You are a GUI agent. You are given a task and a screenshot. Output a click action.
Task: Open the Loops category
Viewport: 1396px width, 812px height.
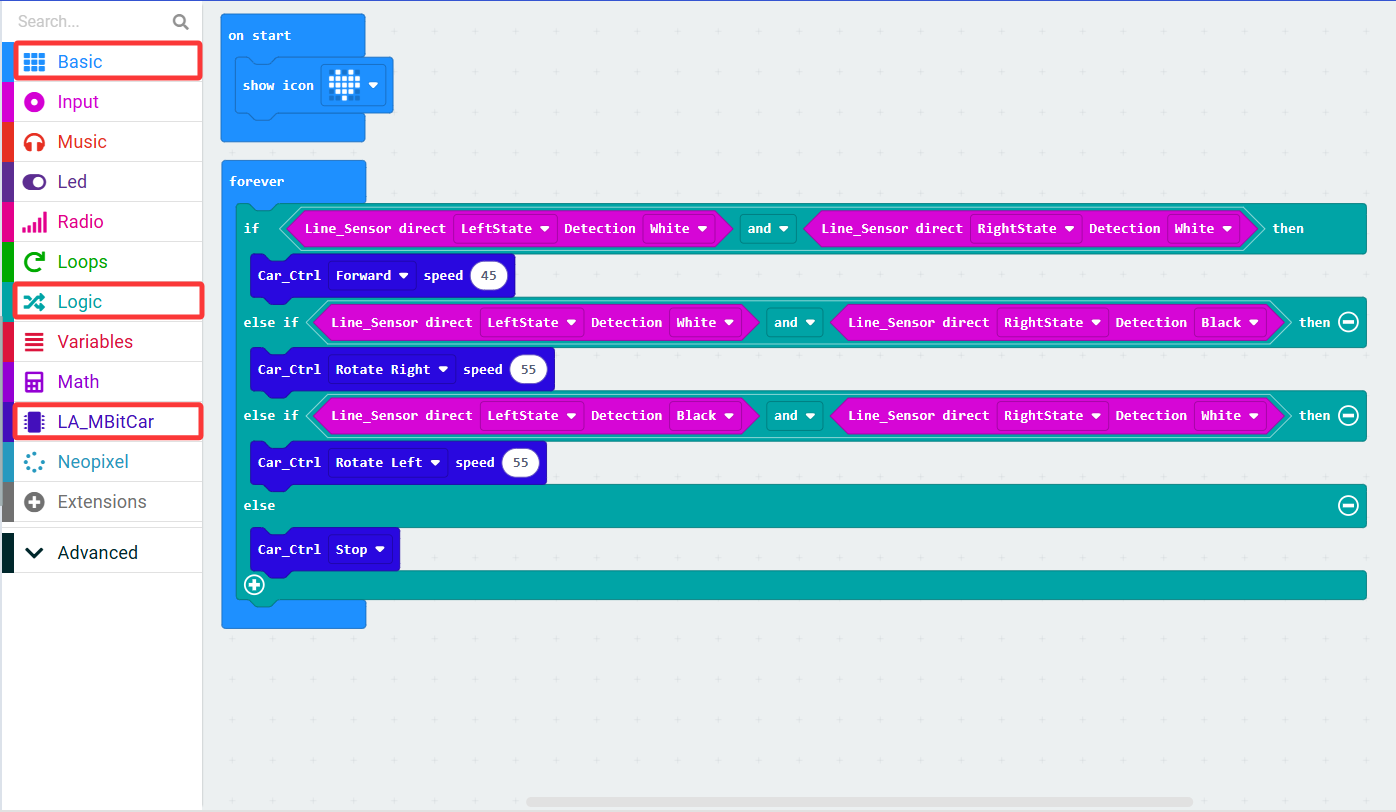click(x=108, y=262)
